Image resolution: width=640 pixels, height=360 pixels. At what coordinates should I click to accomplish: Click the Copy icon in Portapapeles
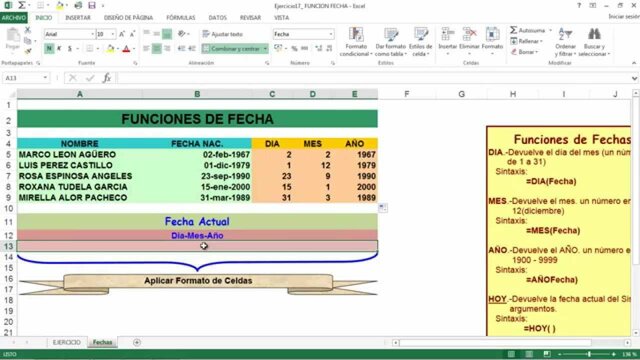[28, 41]
